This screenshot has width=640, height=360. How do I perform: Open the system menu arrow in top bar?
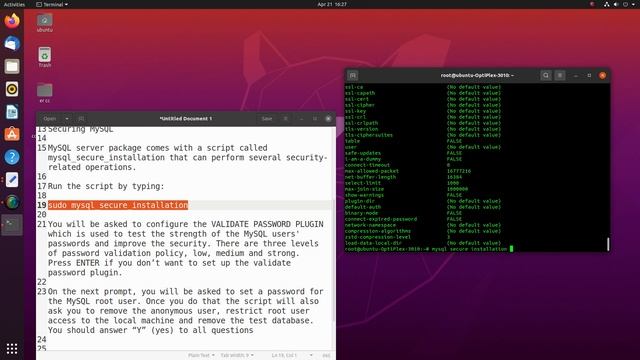[x=633, y=4]
